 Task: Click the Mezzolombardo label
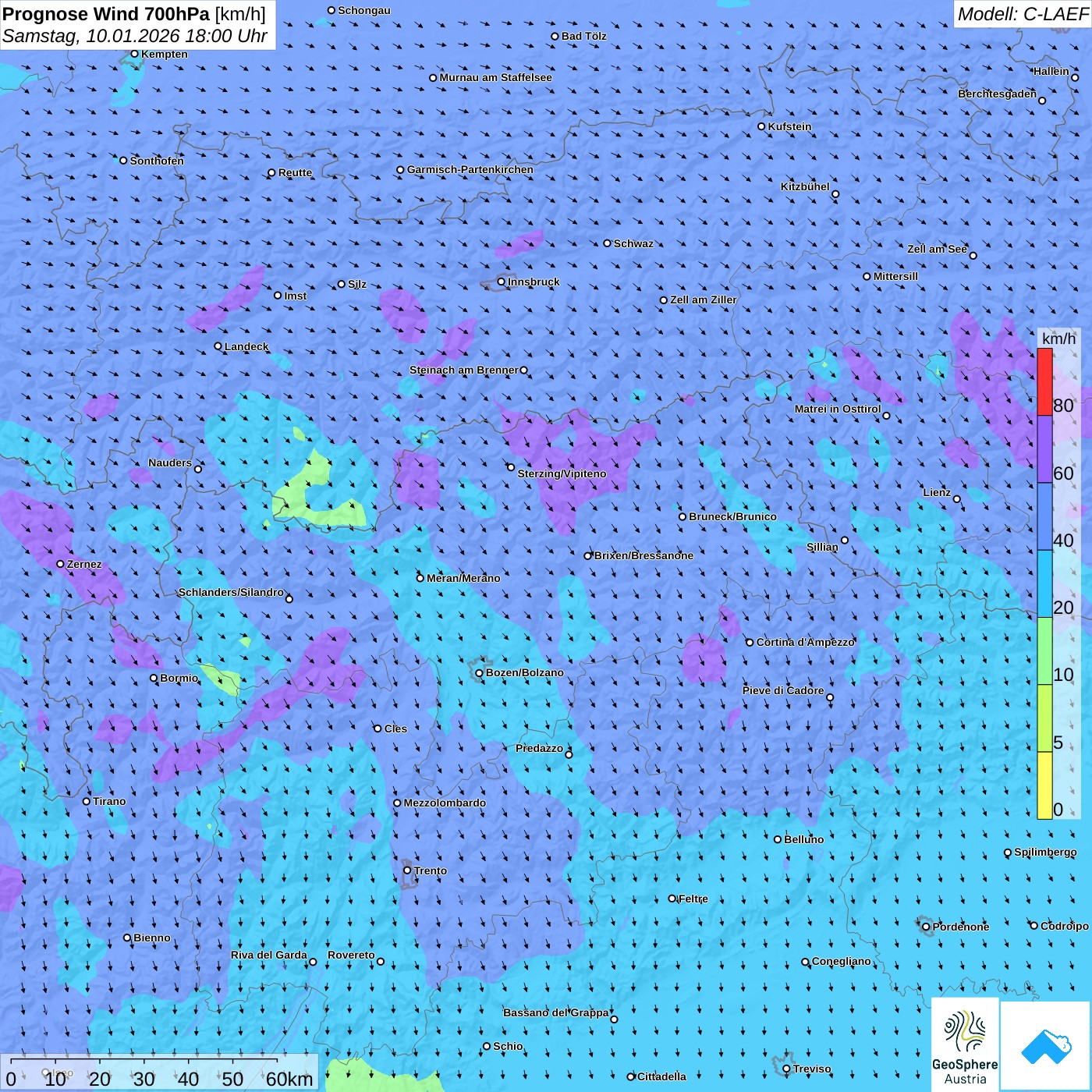point(445,803)
